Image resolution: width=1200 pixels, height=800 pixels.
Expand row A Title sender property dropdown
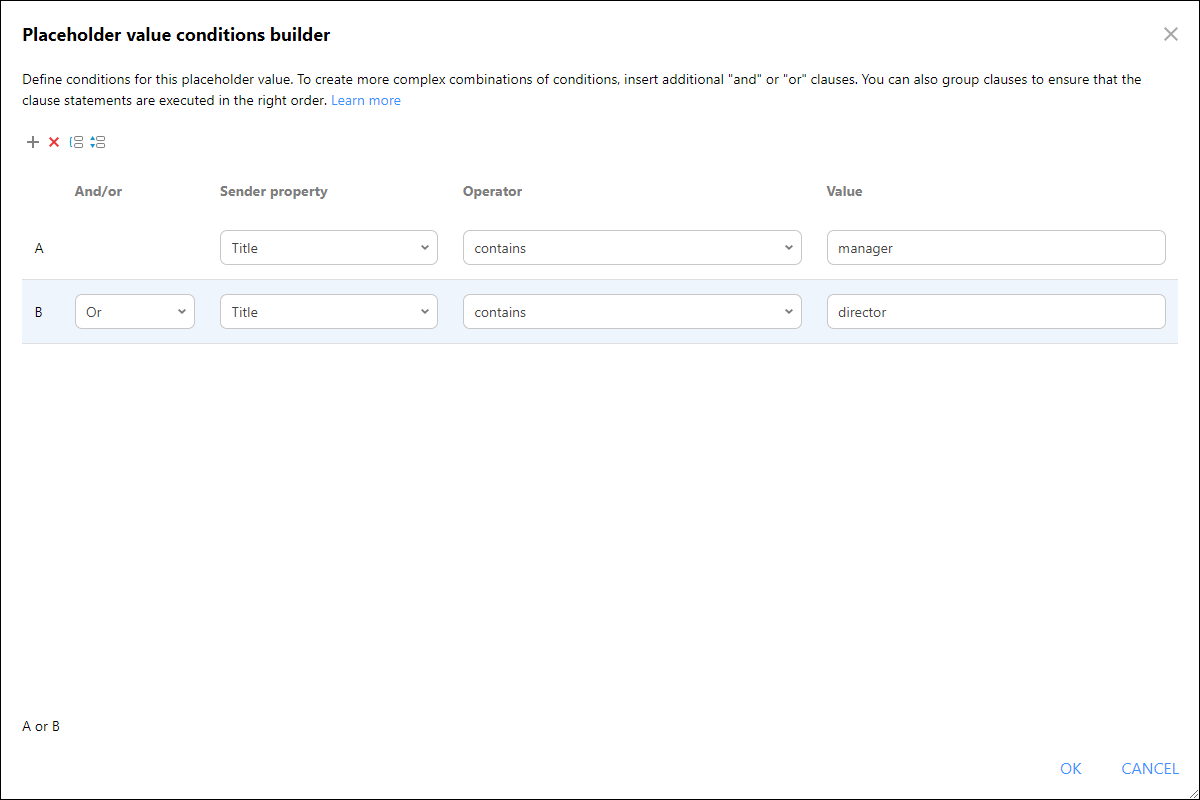(329, 248)
